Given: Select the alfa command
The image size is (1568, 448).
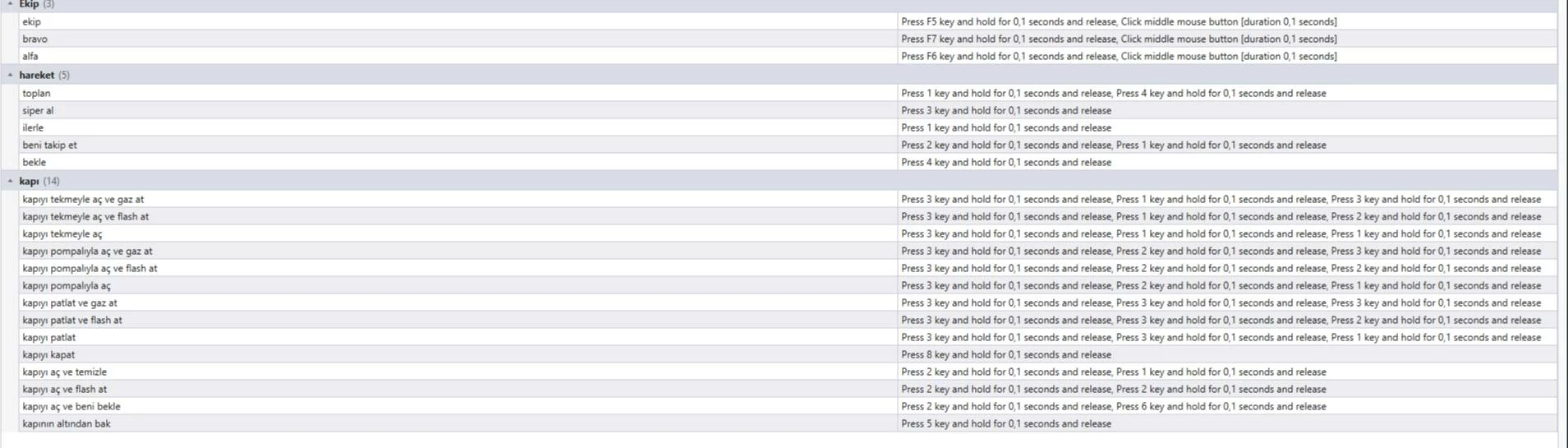Looking at the screenshot, I should [x=30, y=56].
